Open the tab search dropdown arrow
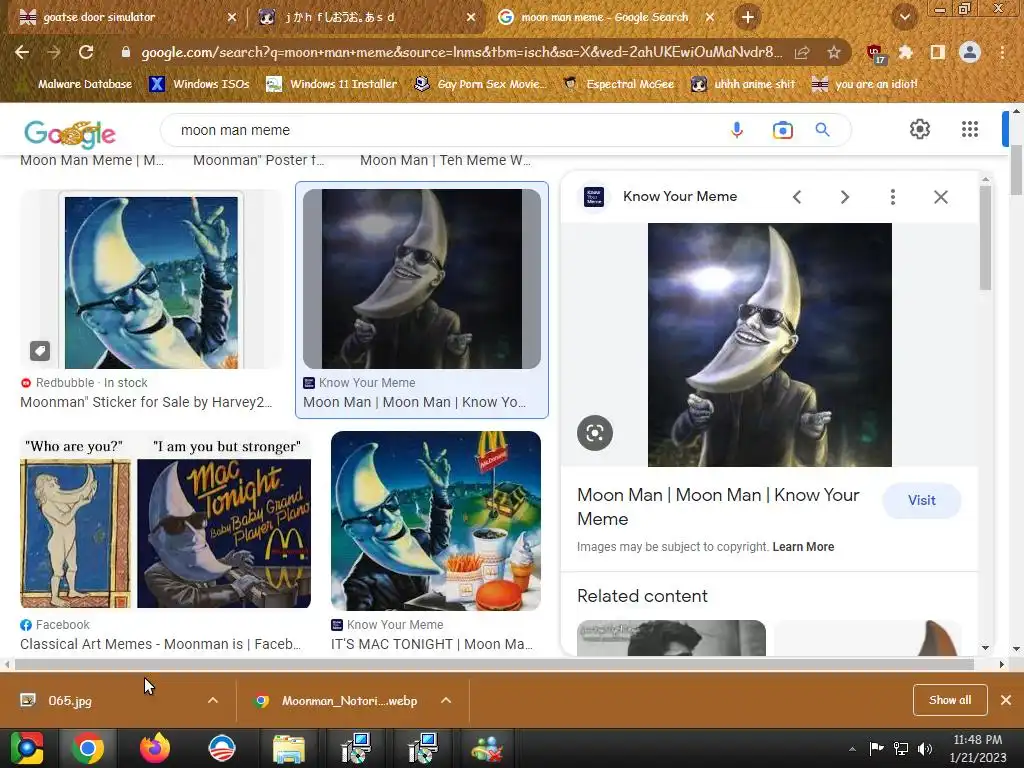Screen dimensions: 1024x768 pyautogui.click(x=904, y=17)
